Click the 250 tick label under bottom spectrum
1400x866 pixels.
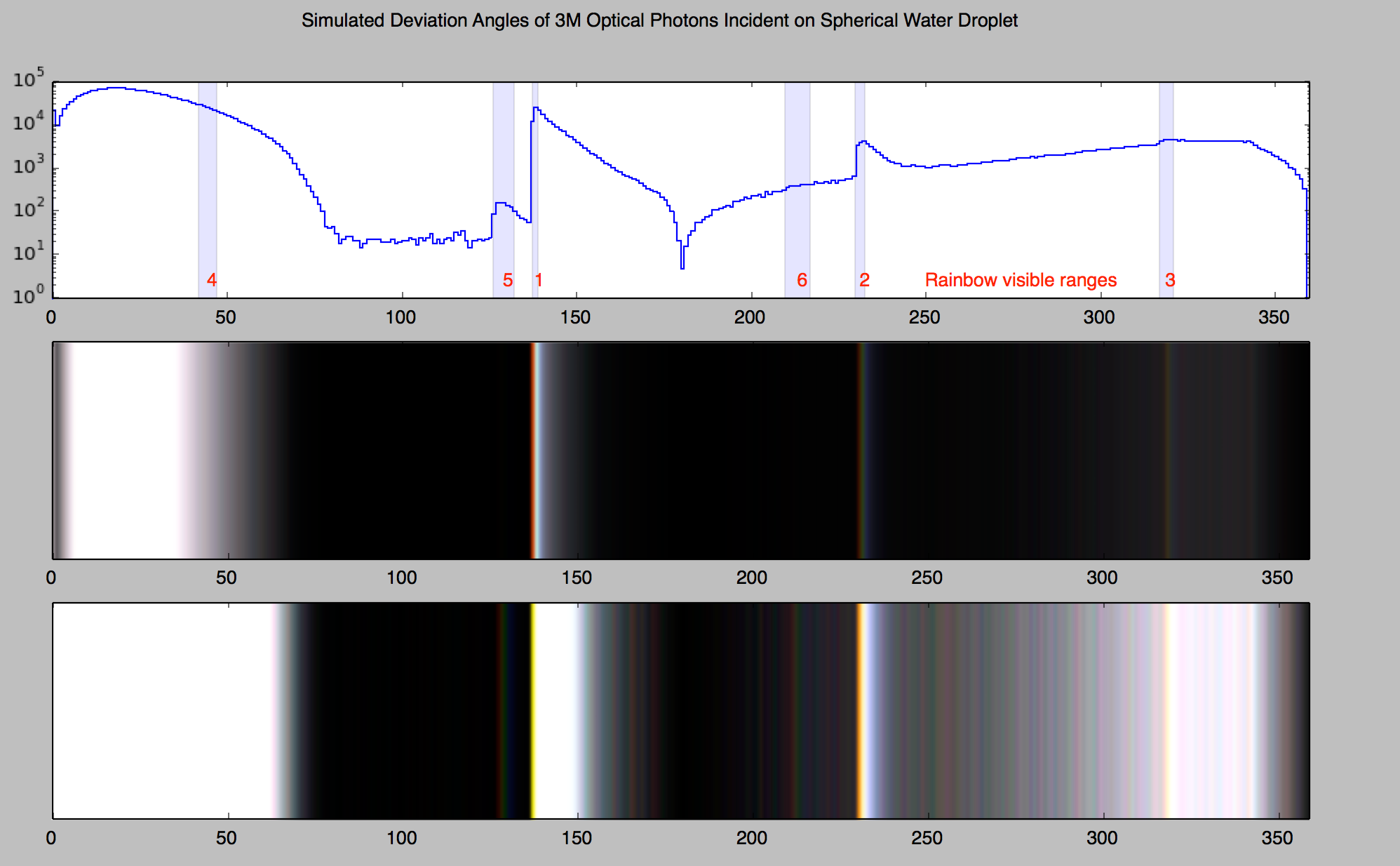coord(927,838)
